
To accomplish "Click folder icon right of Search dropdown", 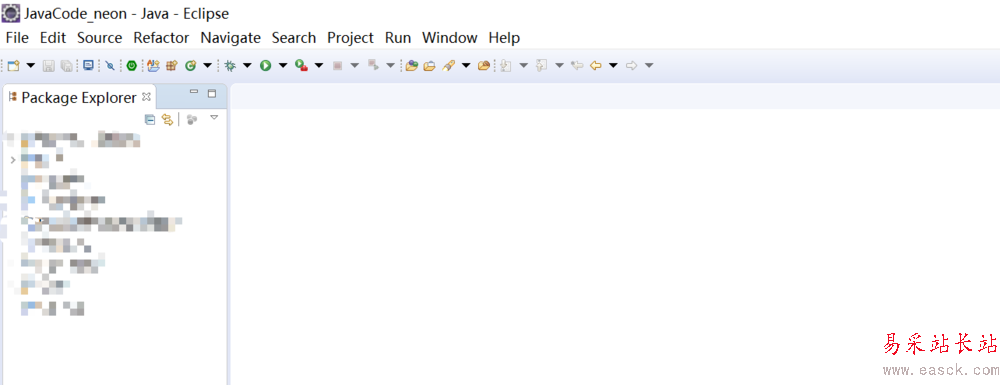I will click(484, 65).
